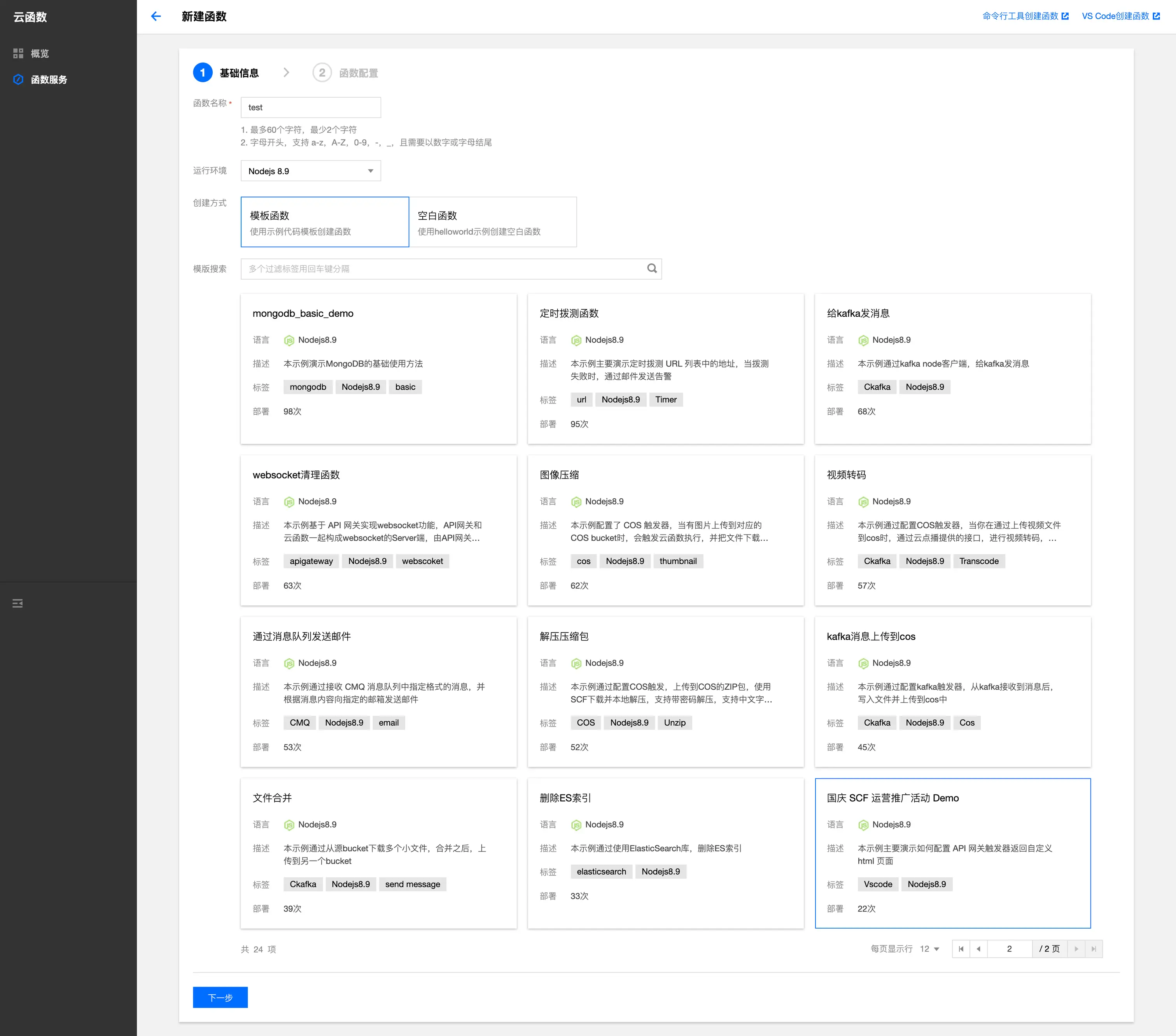Expand the 每页显示行 12 dropdown
The width and height of the screenshot is (1176, 1036).
(x=929, y=949)
